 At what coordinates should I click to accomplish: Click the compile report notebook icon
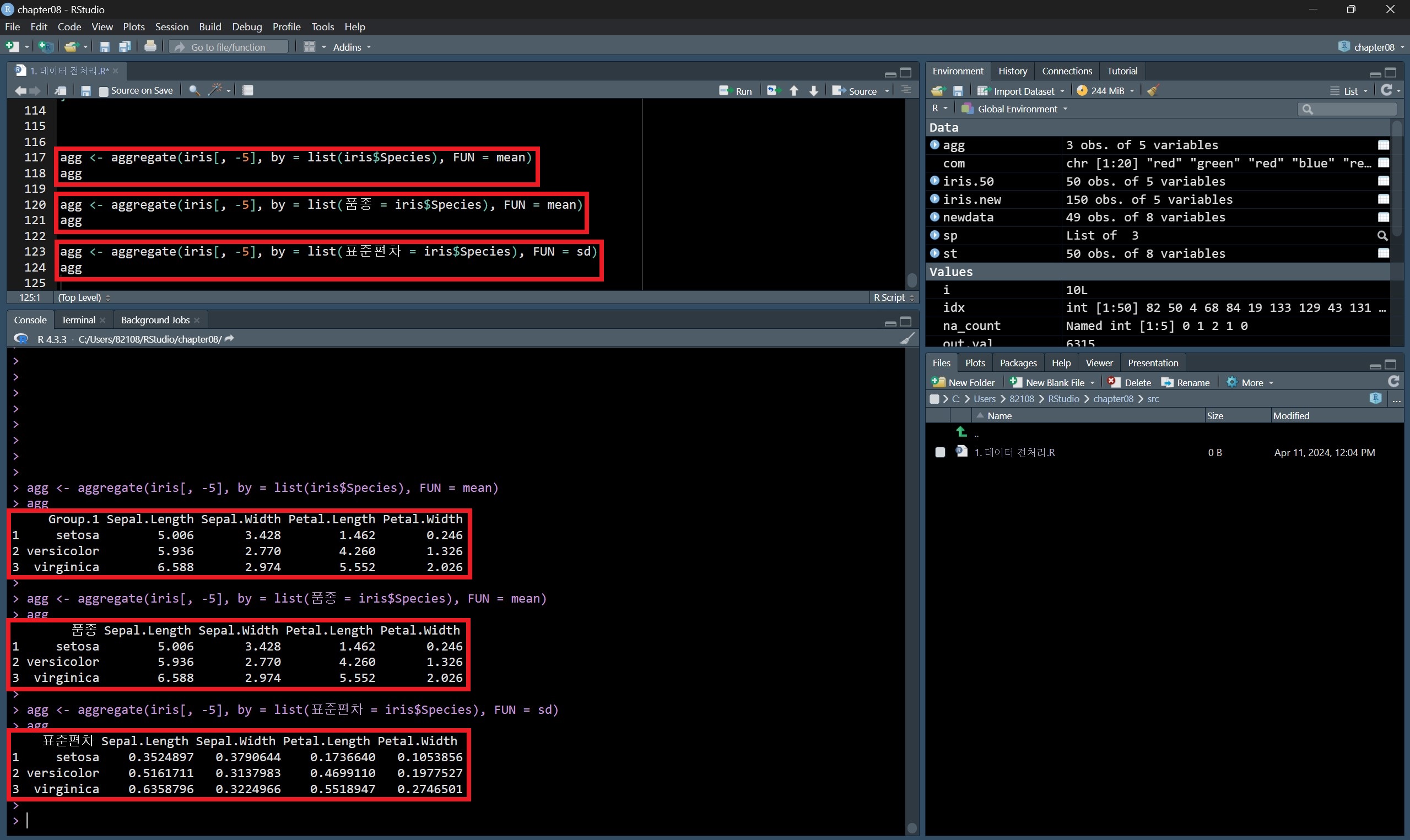point(247,90)
